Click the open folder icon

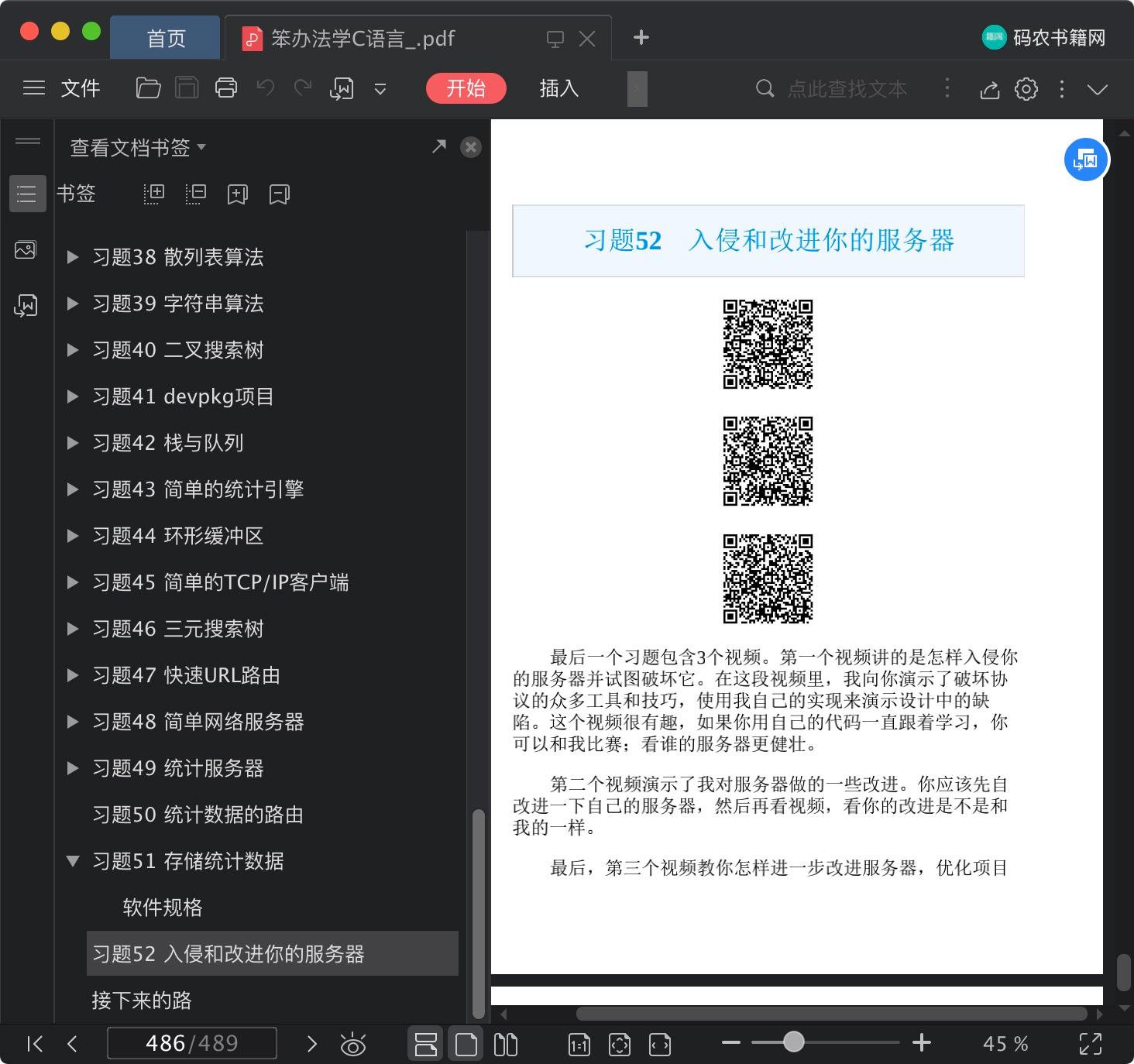coord(148,88)
